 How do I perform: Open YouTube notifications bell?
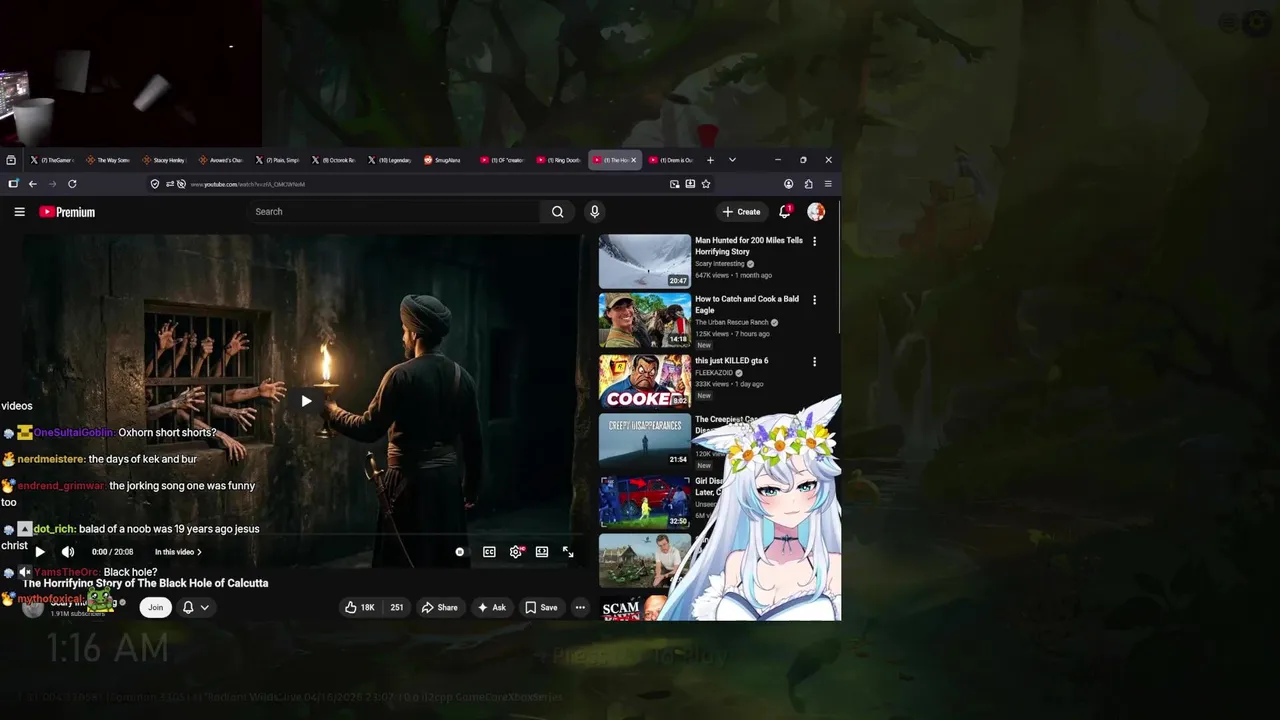[x=785, y=212]
